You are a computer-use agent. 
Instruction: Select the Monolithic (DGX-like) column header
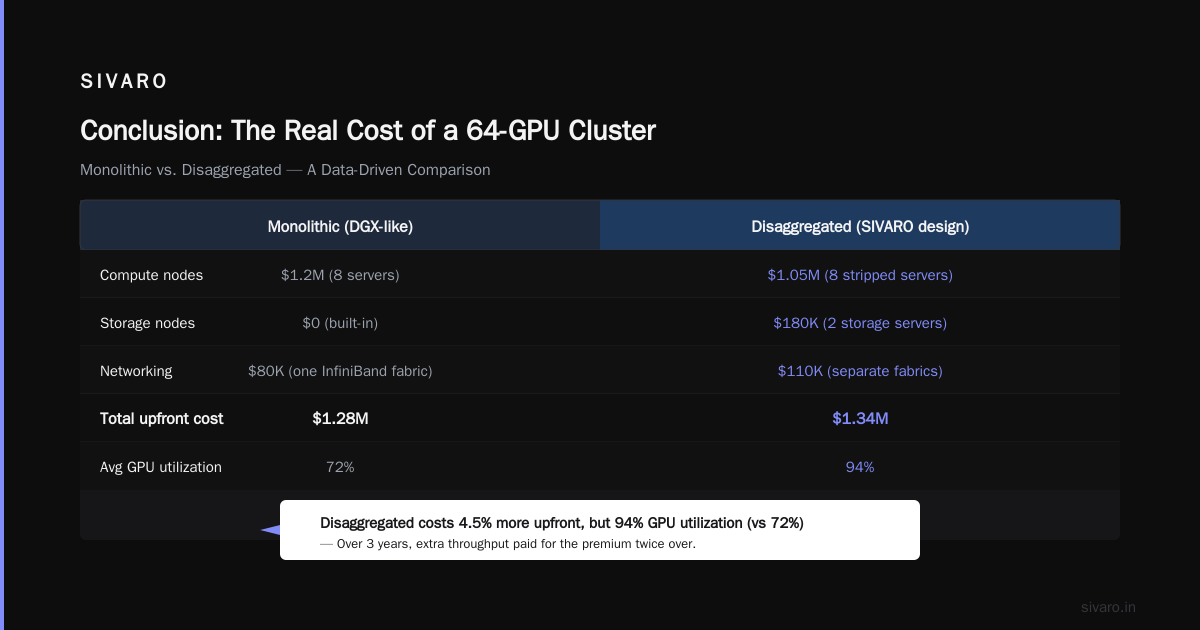click(340, 226)
